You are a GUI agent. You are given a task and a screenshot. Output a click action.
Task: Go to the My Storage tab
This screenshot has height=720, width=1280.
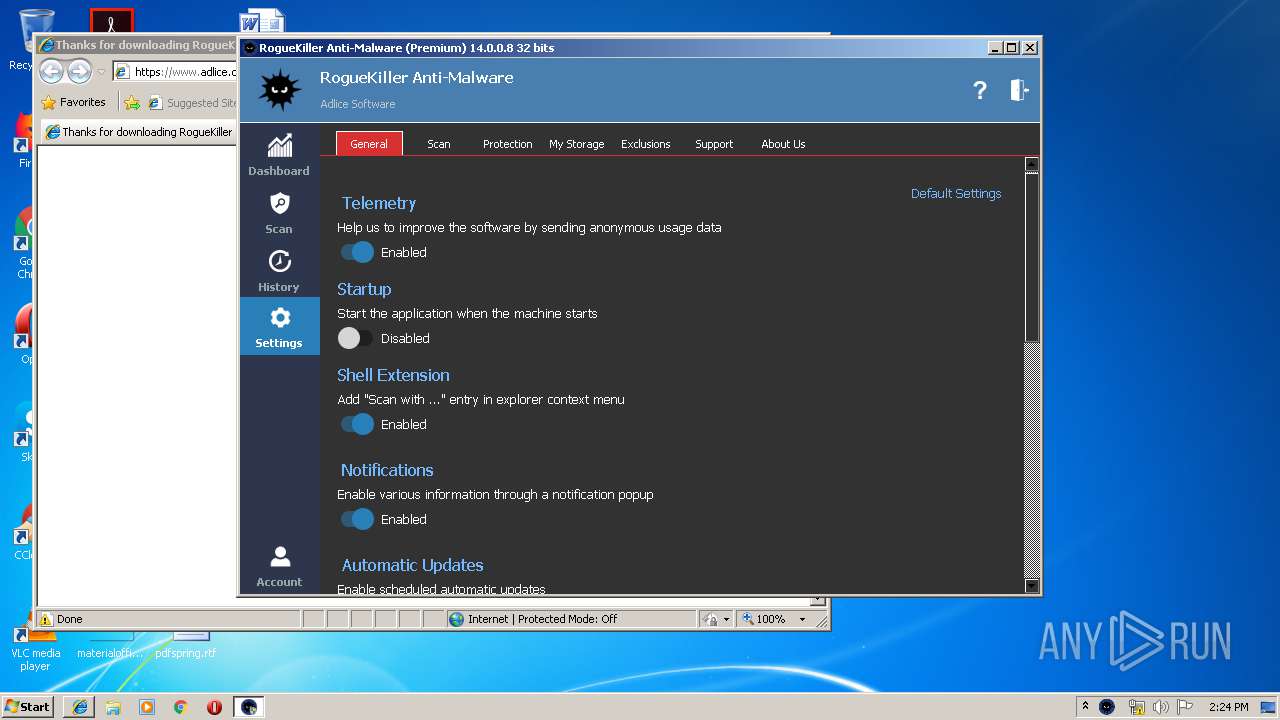coord(577,144)
